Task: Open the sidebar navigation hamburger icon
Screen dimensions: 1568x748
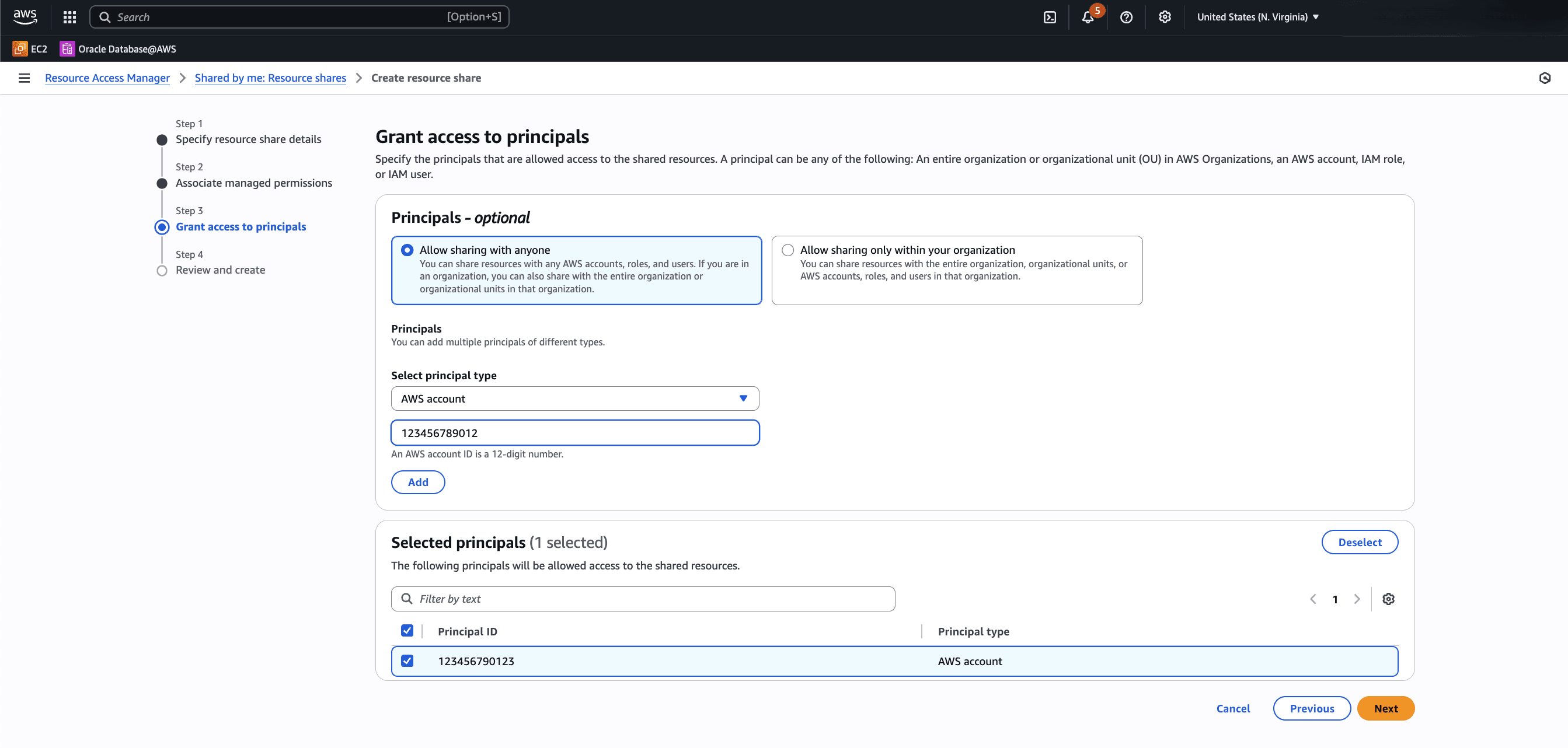Action: click(24, 77)
